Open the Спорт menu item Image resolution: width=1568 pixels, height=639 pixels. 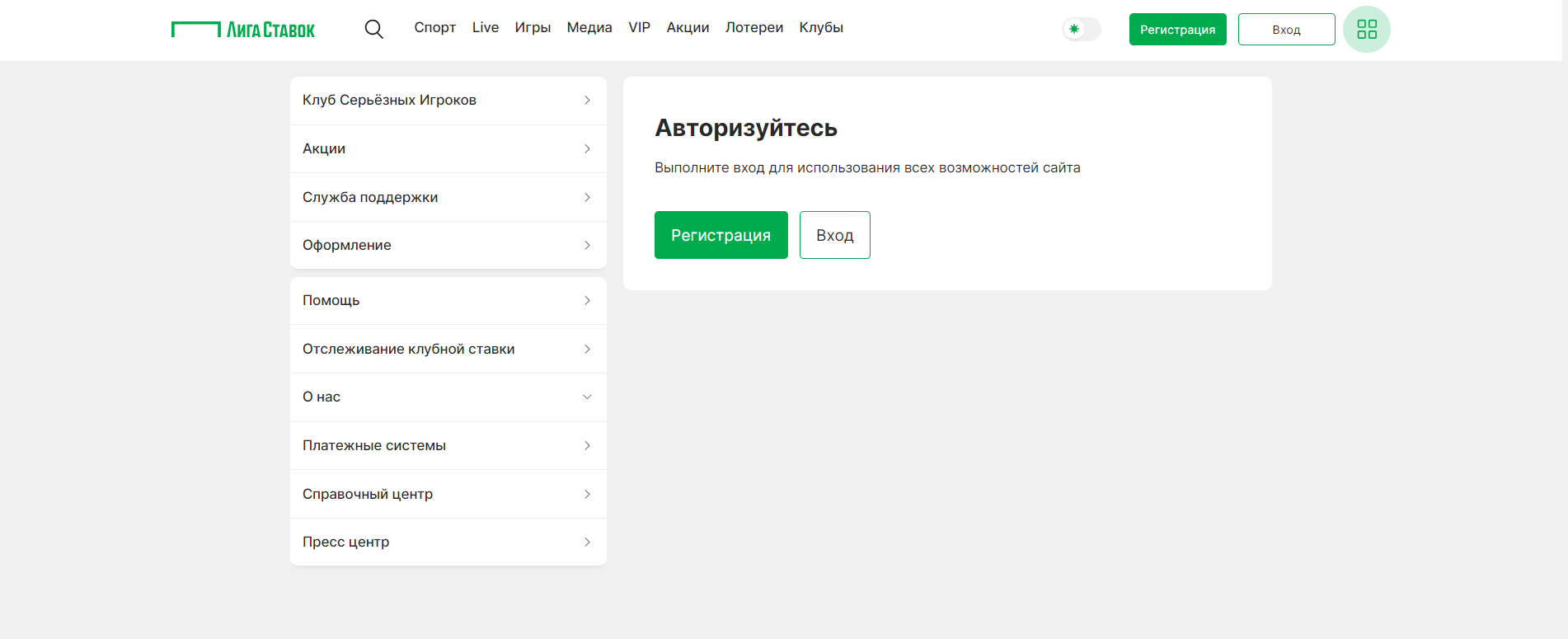coord(434,27)
